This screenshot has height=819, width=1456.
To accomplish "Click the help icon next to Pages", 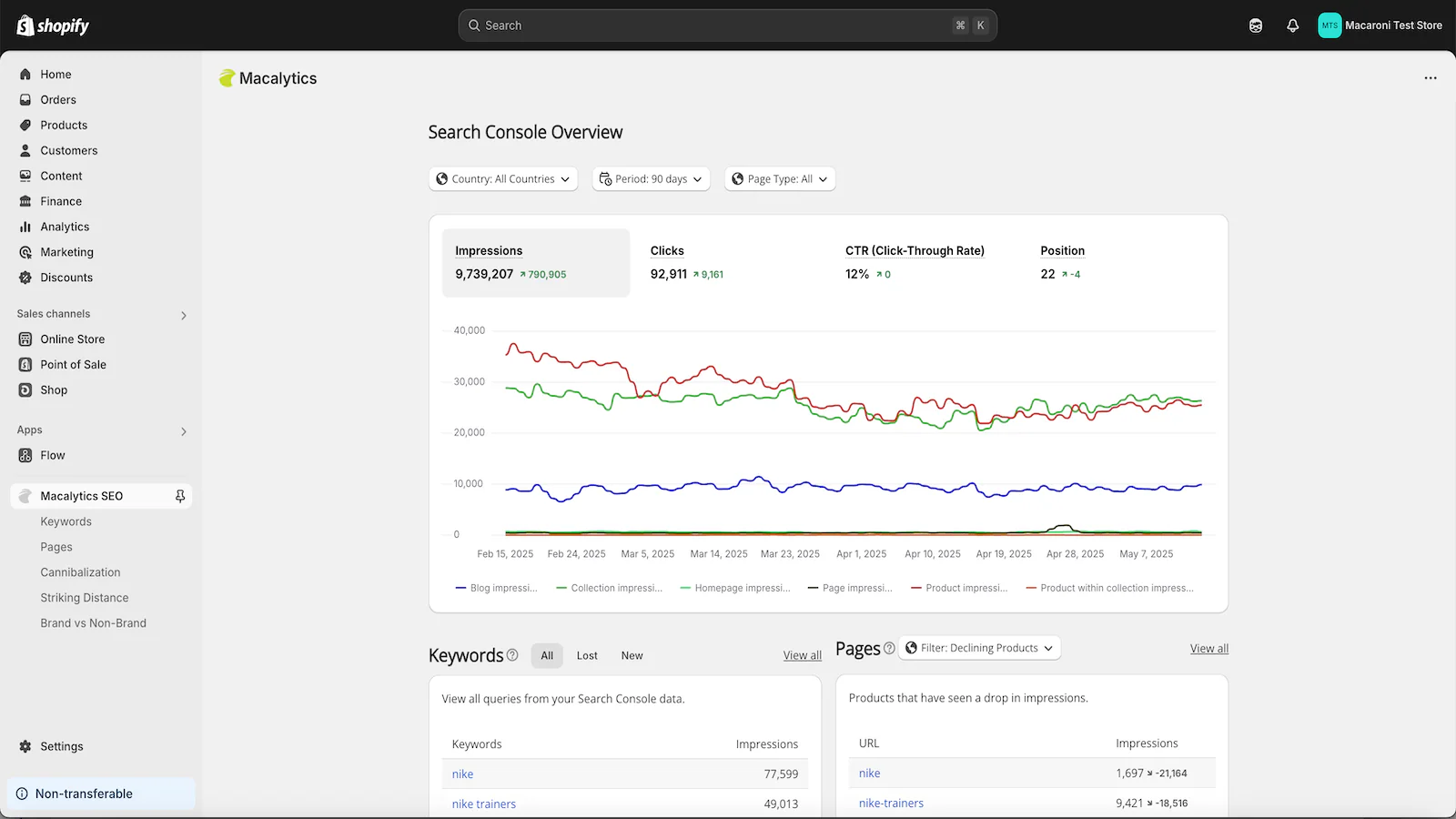I will click(x=889, y=649).
